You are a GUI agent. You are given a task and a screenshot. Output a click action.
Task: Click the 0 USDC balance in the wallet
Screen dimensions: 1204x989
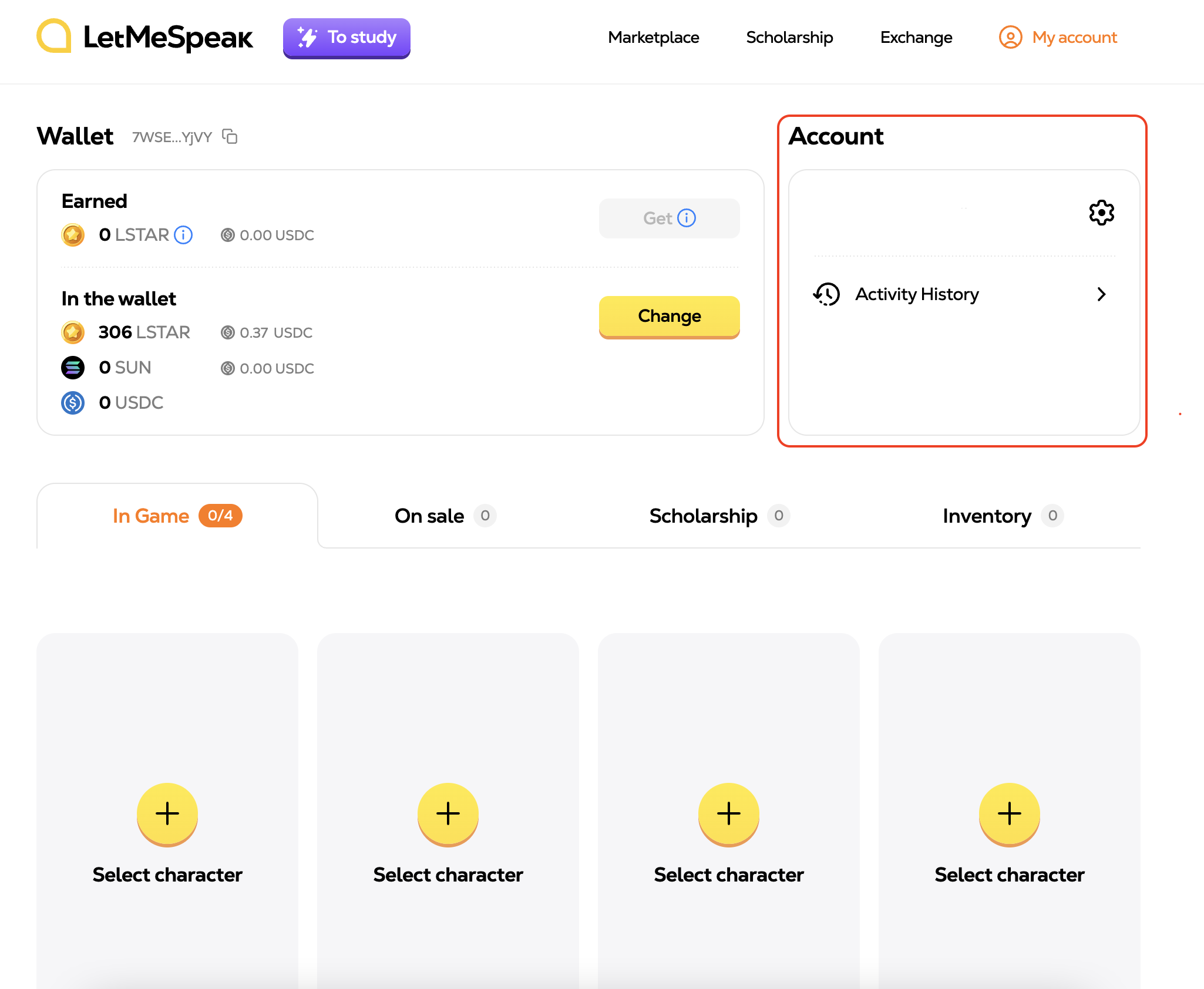131,403
